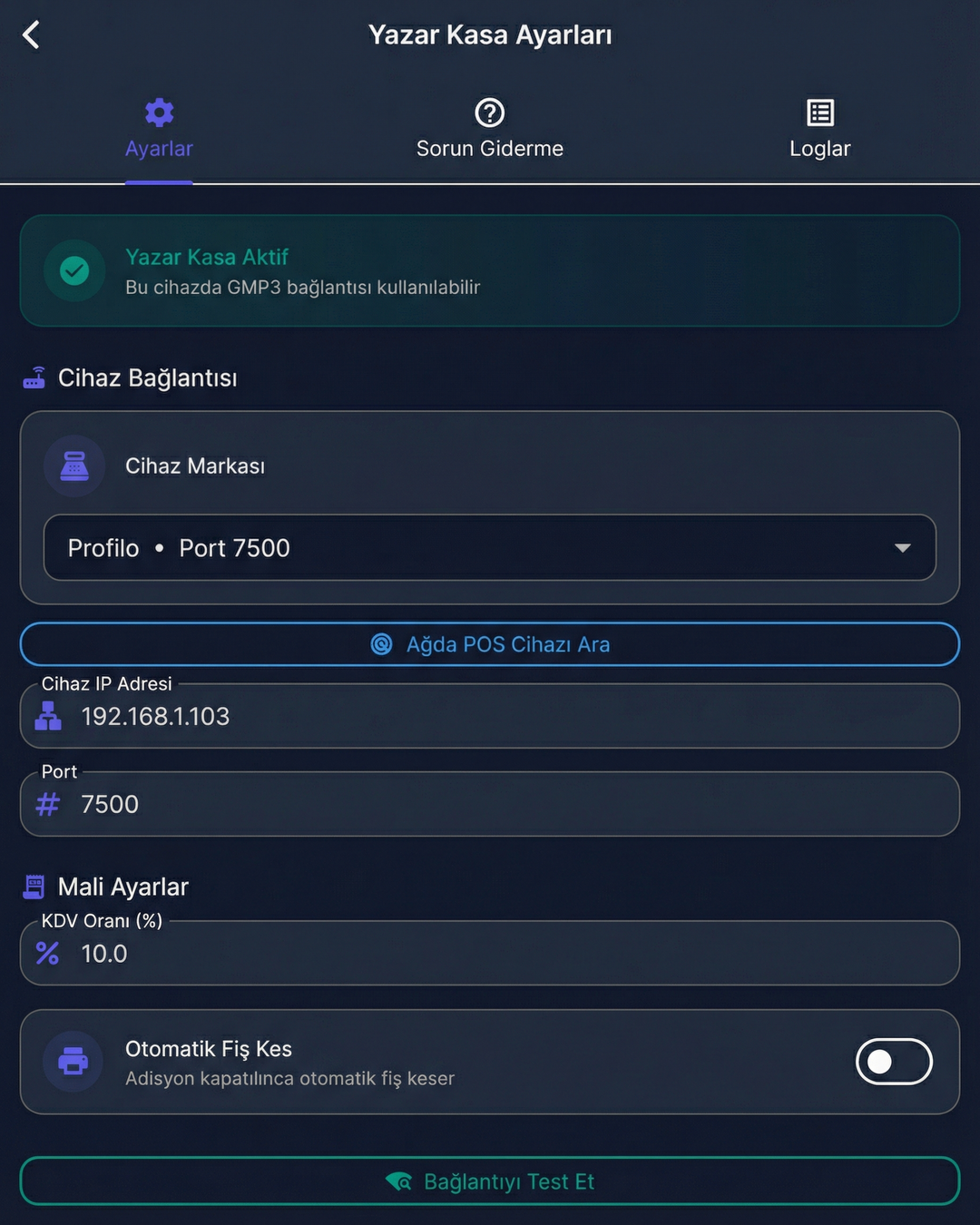Click the printer icon beside Otomatik Fiş Kes
Screen dimensions: 980x1225
[x=73, y=1061]
